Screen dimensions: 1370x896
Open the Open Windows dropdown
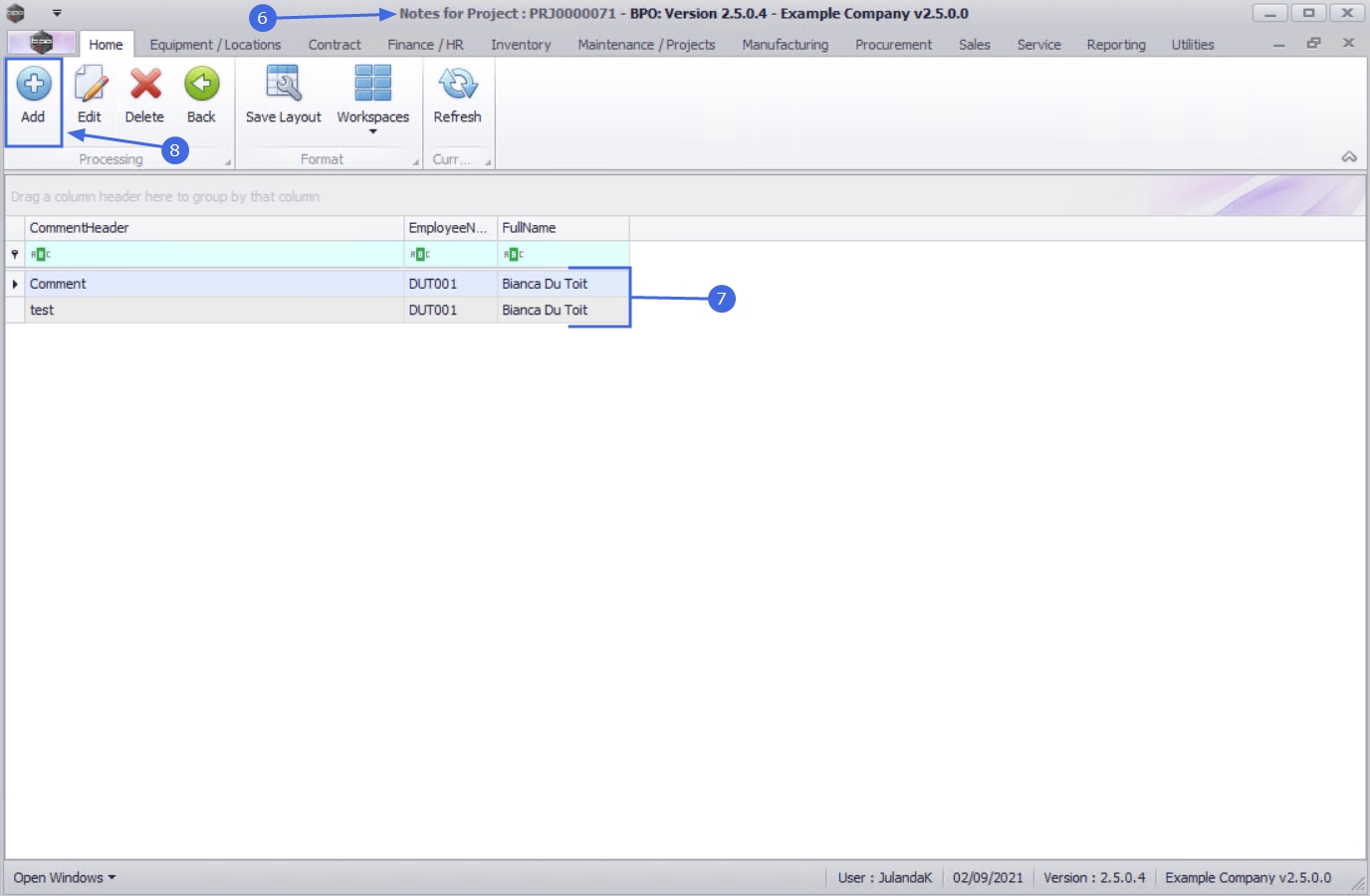click(x=65, y=878)
